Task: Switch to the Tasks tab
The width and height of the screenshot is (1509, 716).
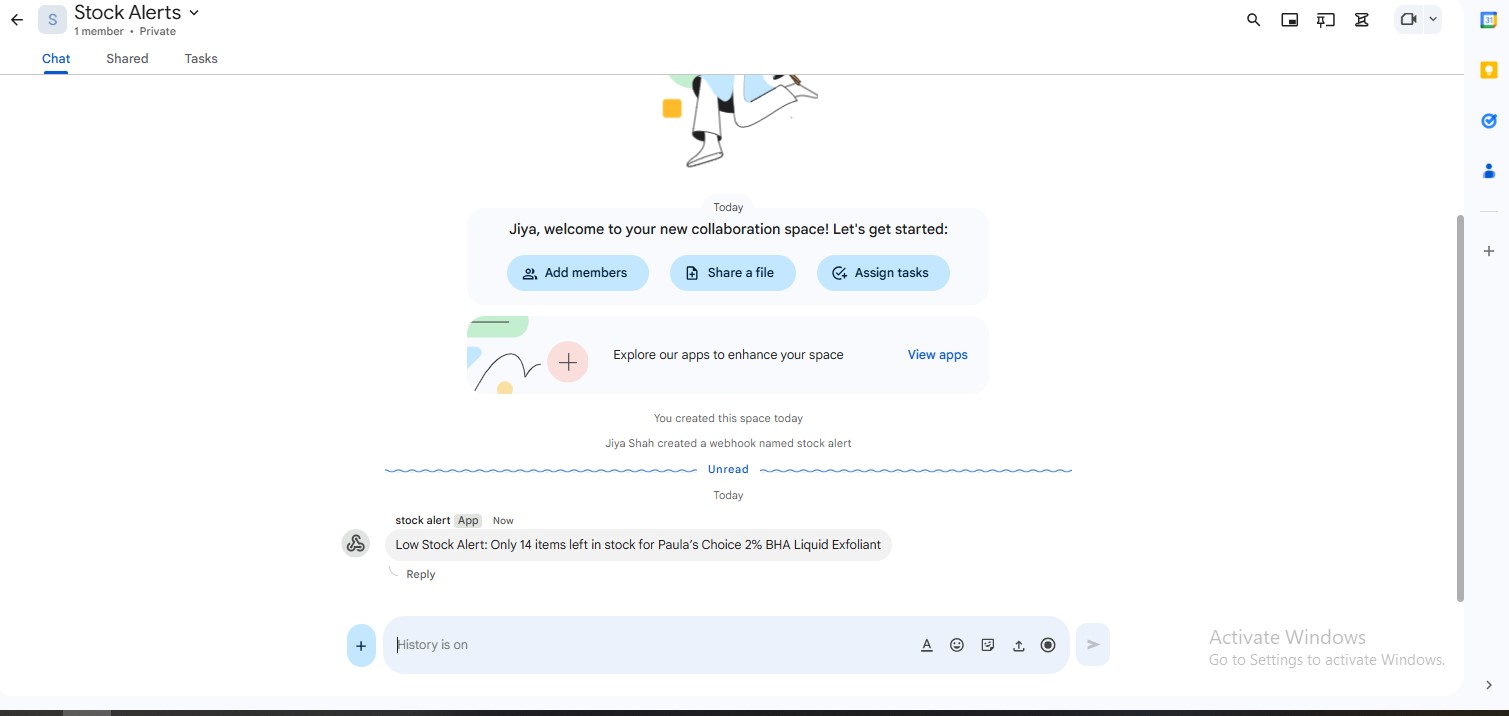Action: 201,59
